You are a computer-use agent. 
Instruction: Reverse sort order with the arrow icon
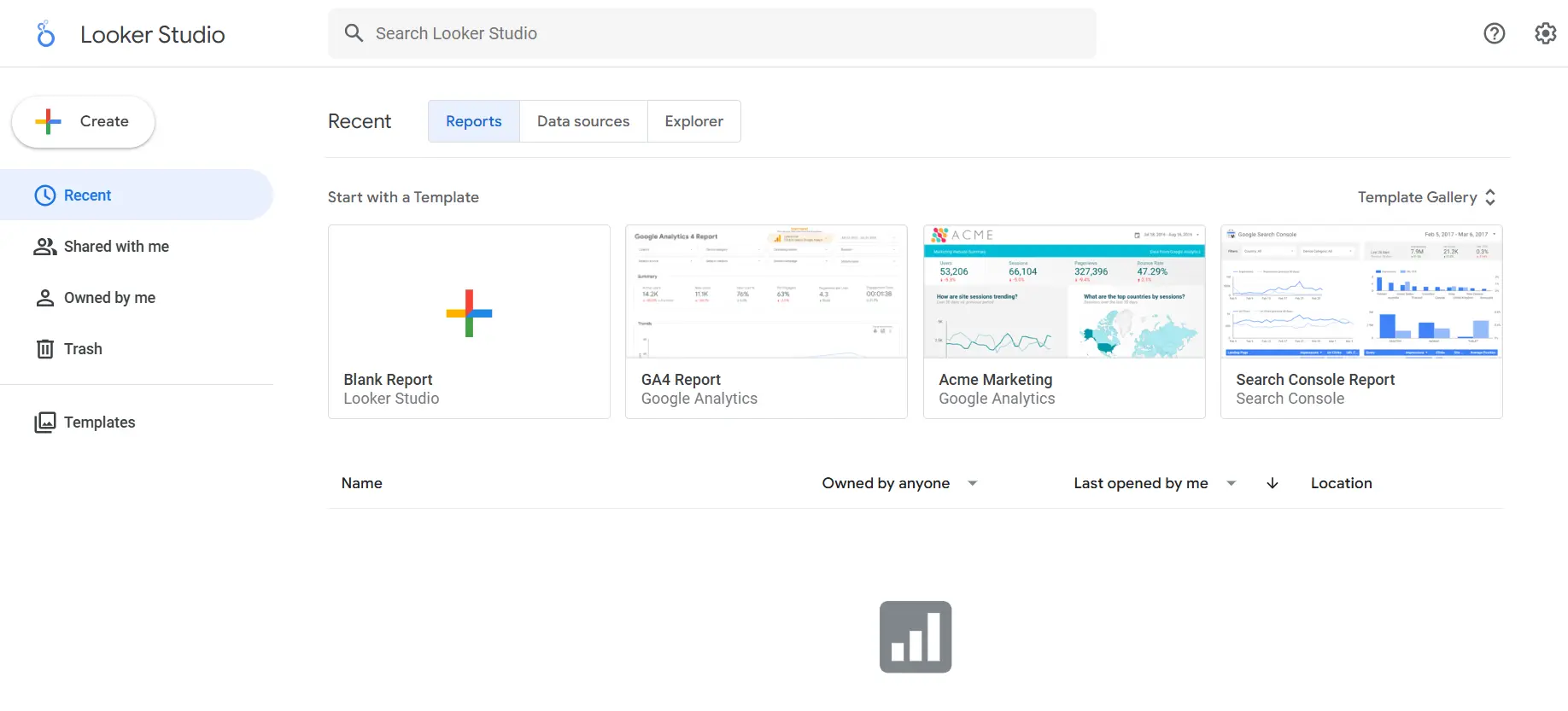coord(1273,483)
